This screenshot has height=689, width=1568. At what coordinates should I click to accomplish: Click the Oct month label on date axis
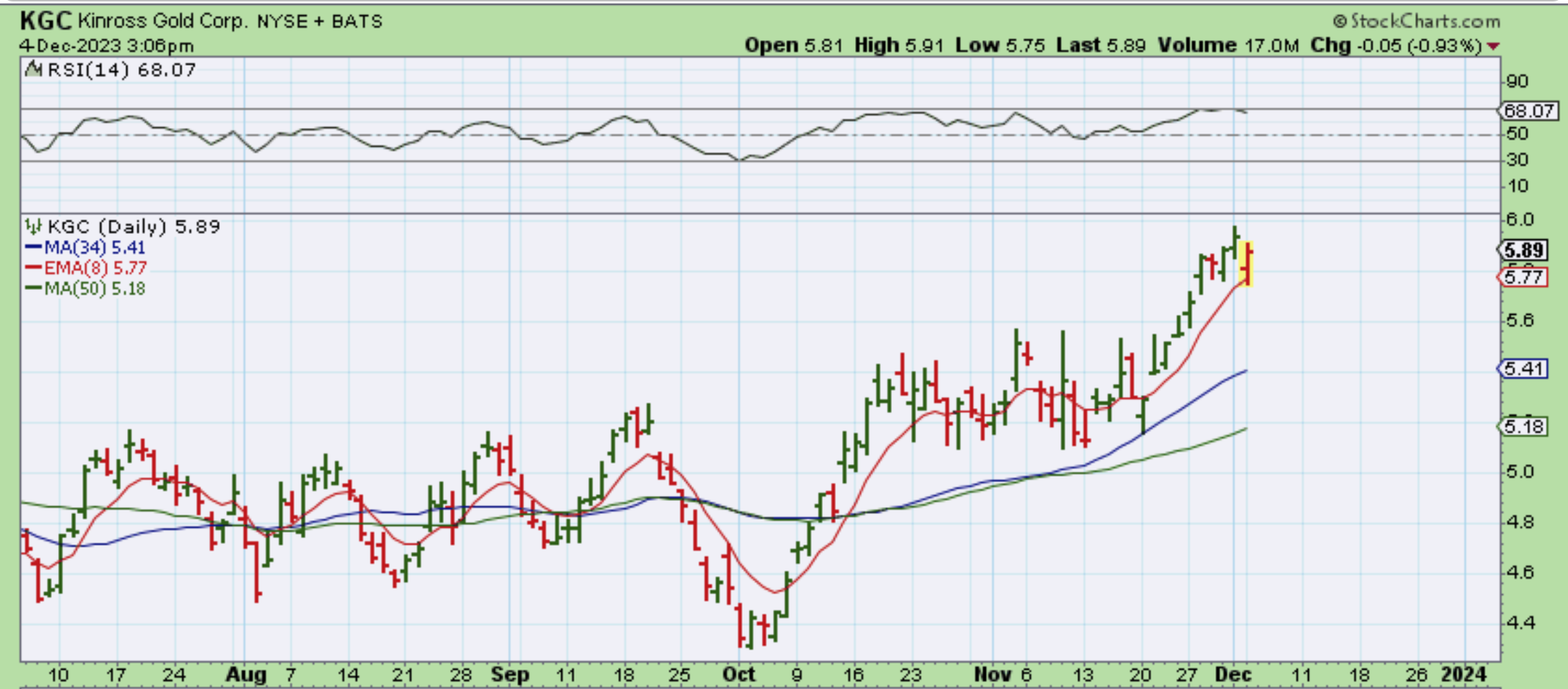738,674
